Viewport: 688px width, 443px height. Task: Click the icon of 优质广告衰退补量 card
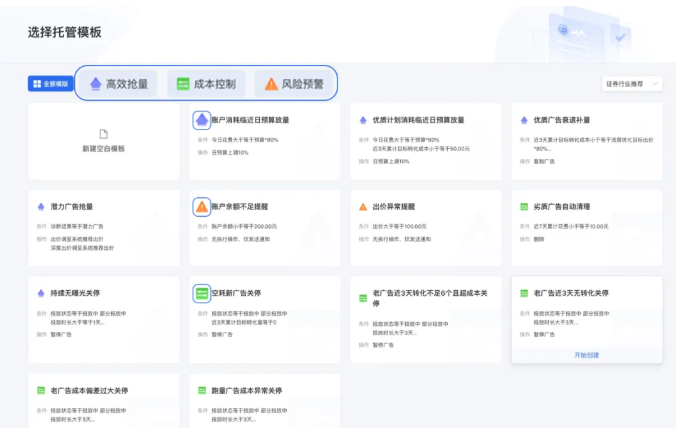point(524,120)
